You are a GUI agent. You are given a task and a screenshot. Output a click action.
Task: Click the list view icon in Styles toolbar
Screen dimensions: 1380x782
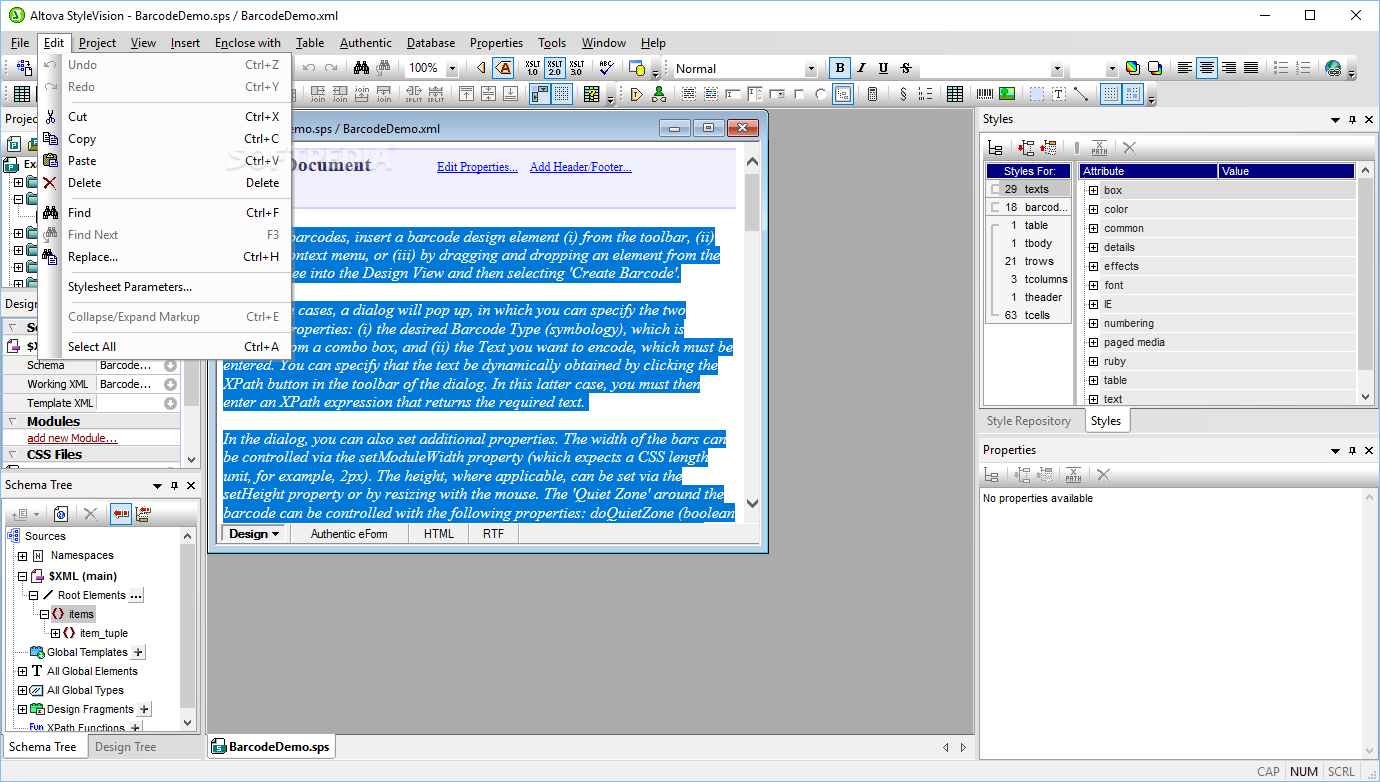pos(995,148)
